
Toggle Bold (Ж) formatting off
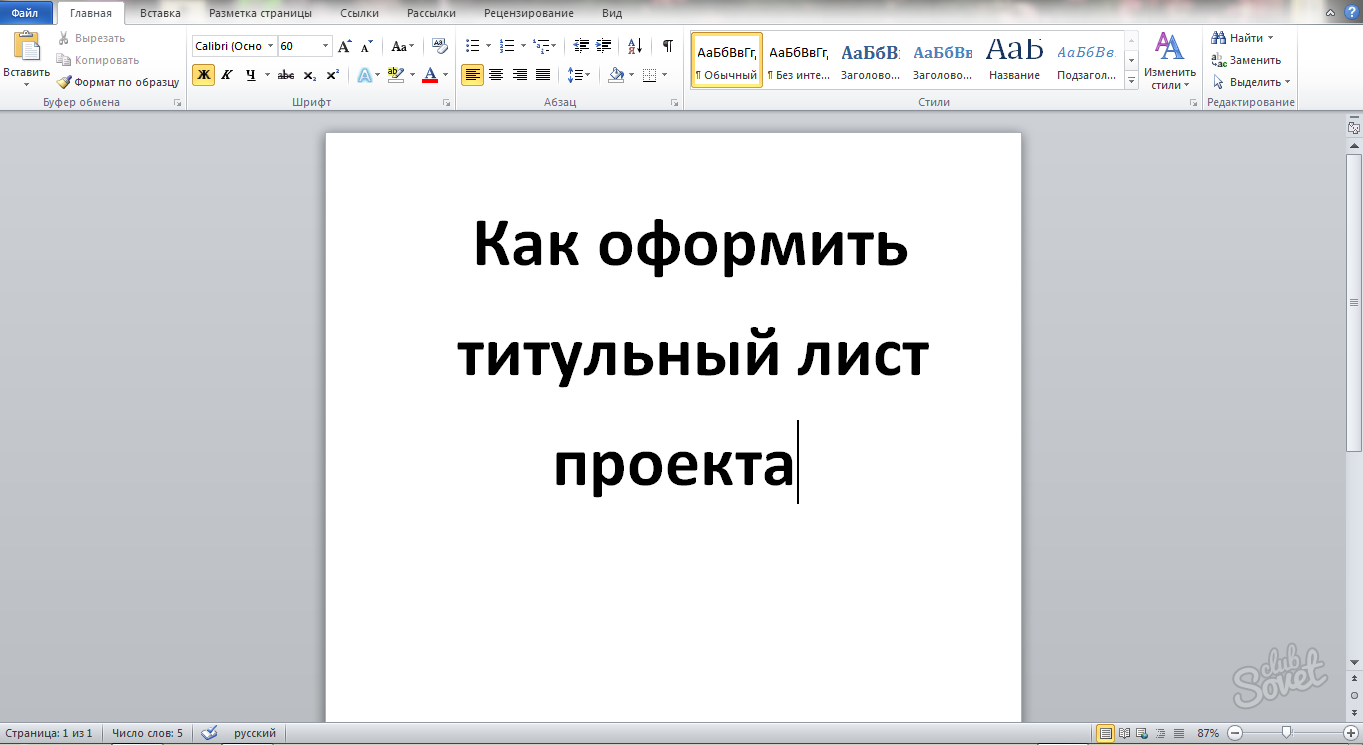click(x=203, y=75)
